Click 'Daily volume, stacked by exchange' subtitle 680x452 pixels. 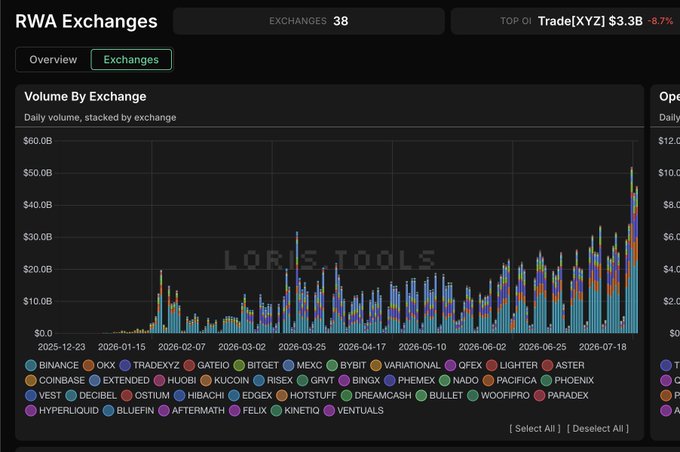[x=100, y=118]
